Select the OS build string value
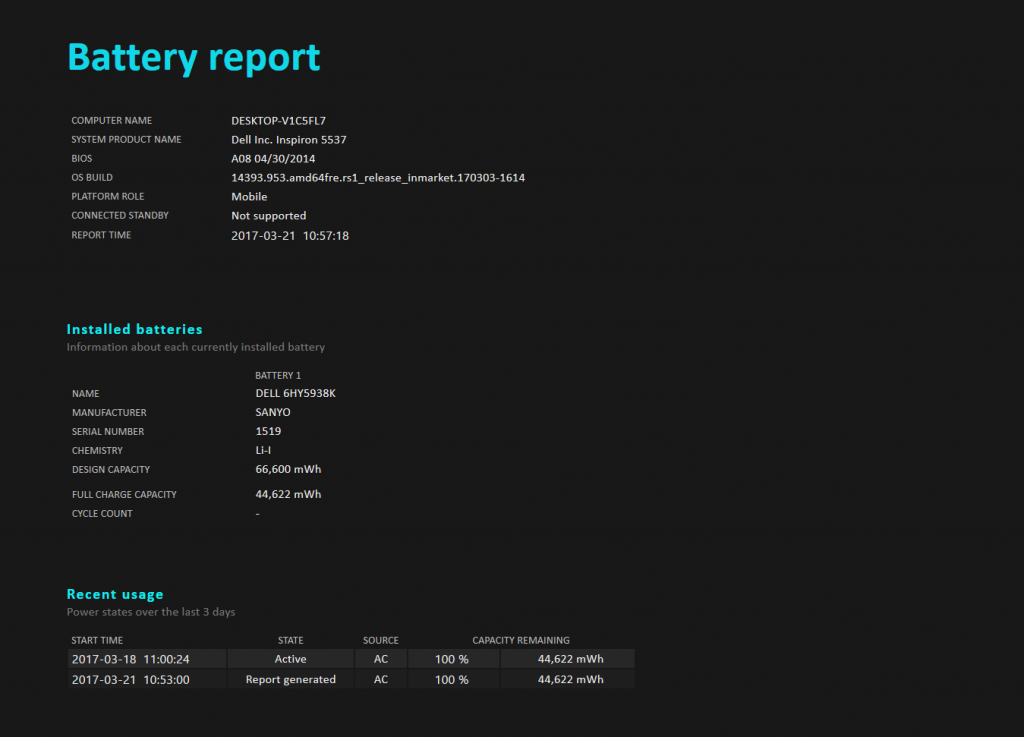The height and width of the screenshot is (737, 1024). [378, 178]
